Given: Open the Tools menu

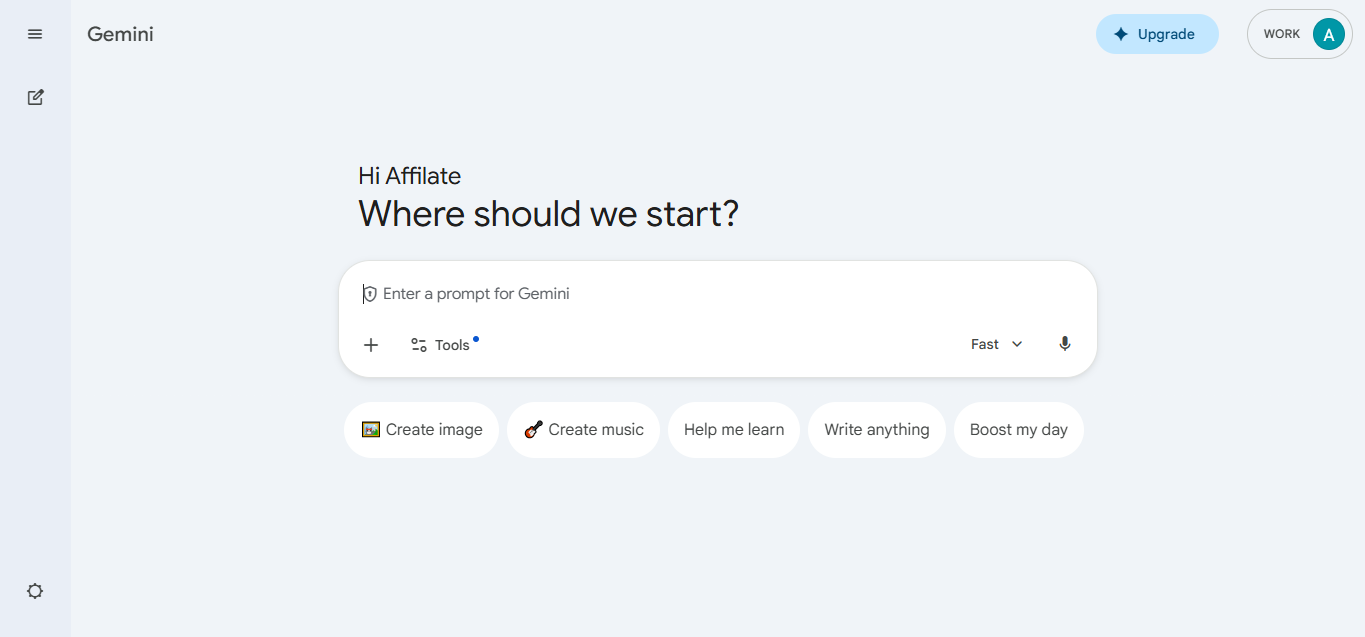Looking at the screenshot, I should click(x=441, y=345).
